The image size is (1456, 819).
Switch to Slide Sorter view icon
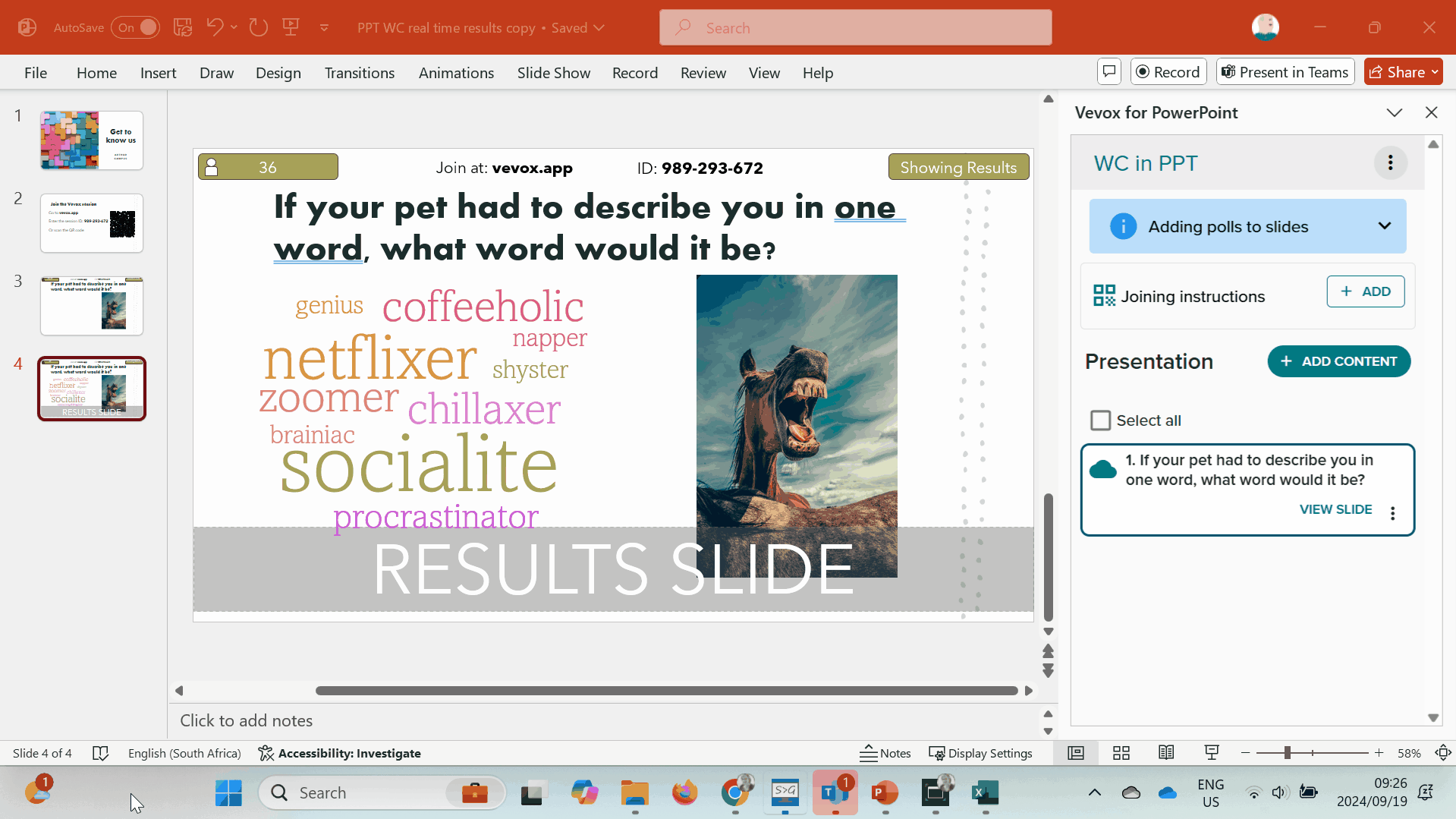[1121, 753]
